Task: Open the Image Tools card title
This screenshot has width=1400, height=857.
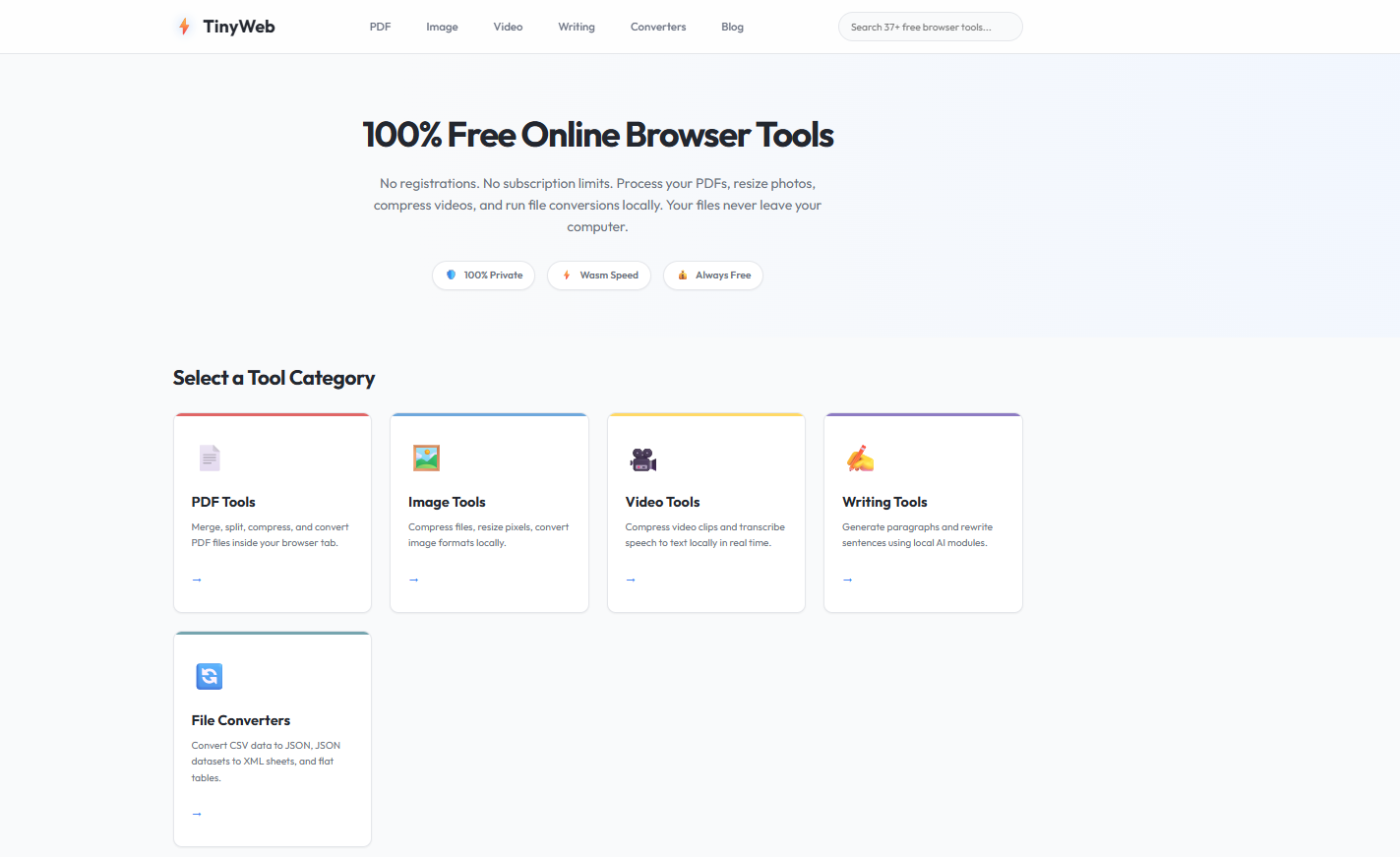Action: 447,502
